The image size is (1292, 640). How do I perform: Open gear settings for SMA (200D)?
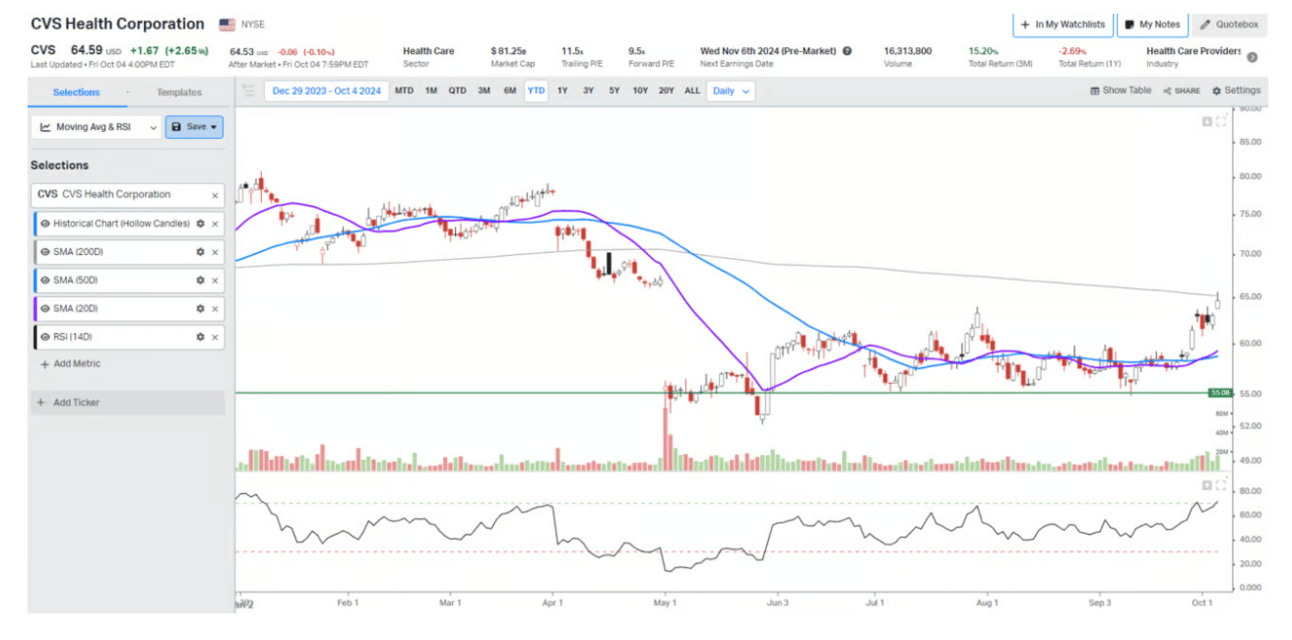coord(200,252)
